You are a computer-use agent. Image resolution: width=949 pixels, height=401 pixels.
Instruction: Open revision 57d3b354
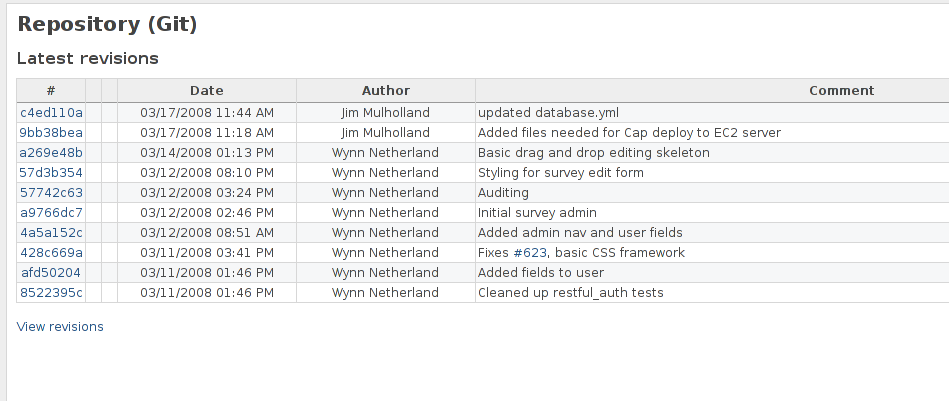coord(51,172)
